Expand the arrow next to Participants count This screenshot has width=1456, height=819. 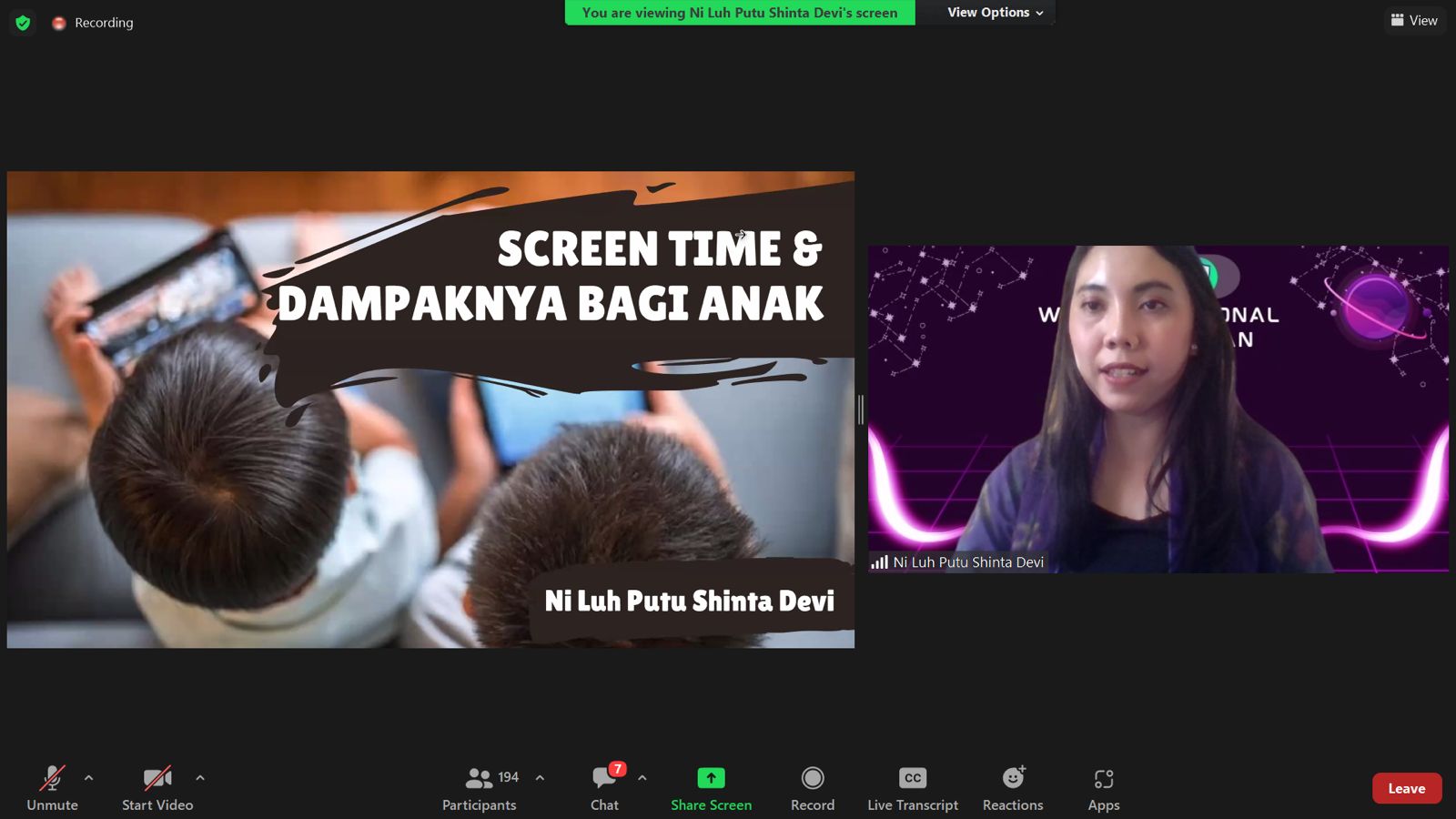[540, 778]
